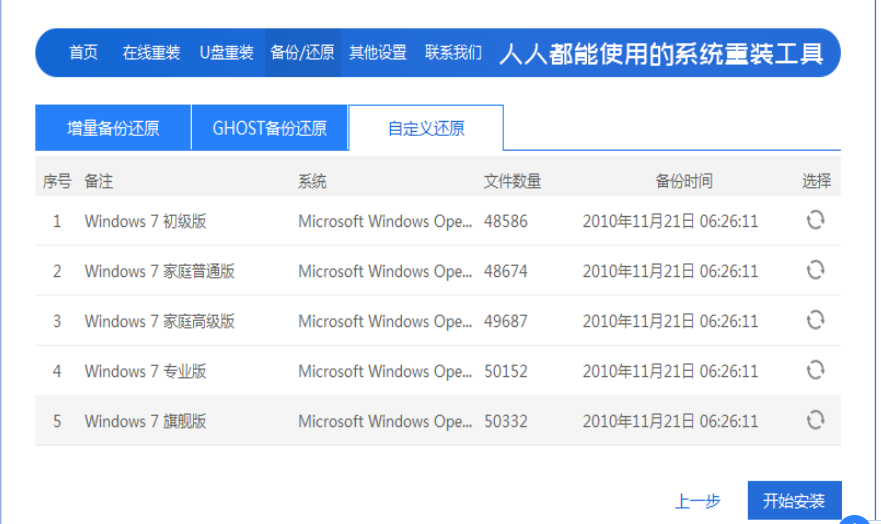Select the Windows 7 专业版 row name
The width and height of the screenshot is (881, 524).
(x=145, y=371)
